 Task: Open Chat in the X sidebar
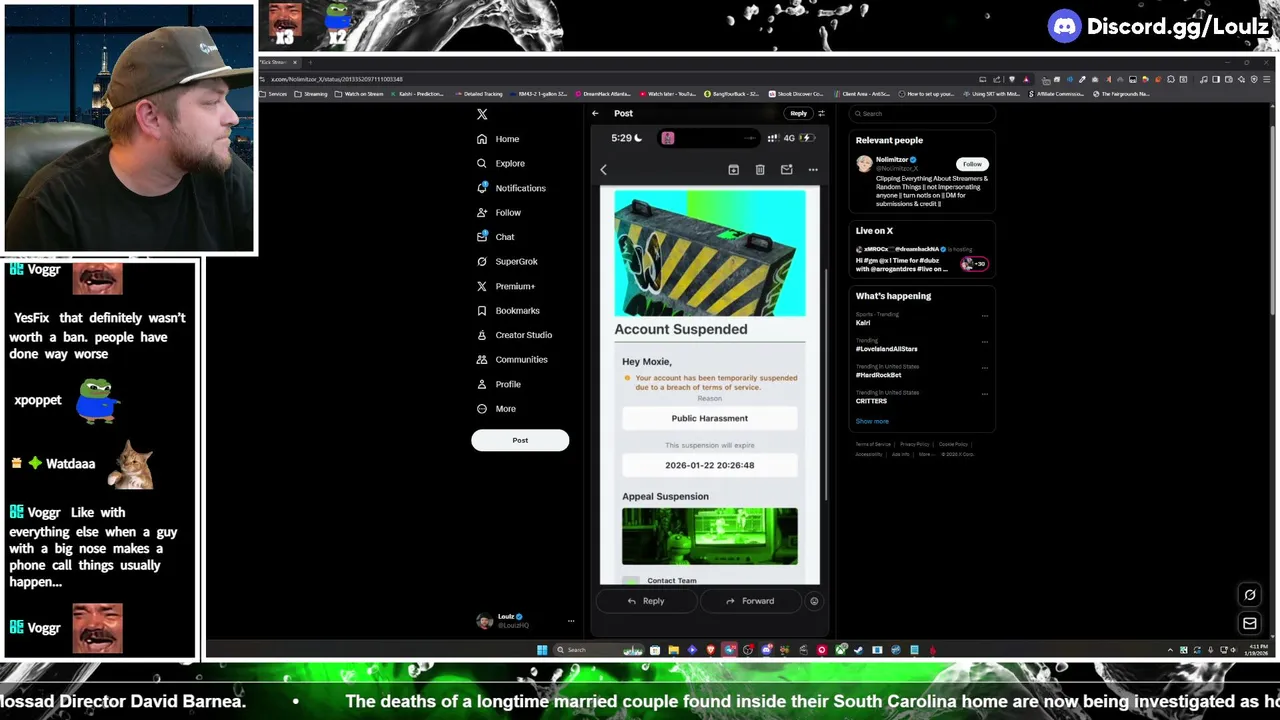pyautogui.click(x=496, y=237)
